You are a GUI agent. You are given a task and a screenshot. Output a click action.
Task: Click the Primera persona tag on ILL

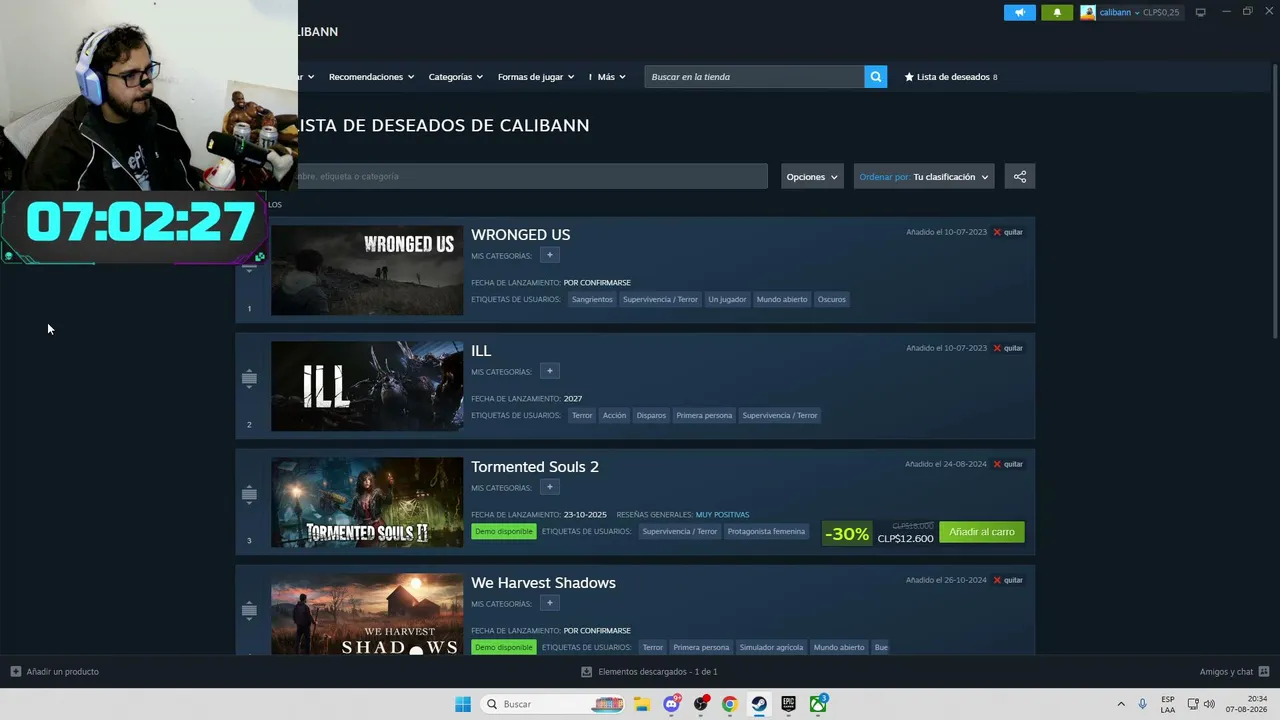click(x=704, y=415)
